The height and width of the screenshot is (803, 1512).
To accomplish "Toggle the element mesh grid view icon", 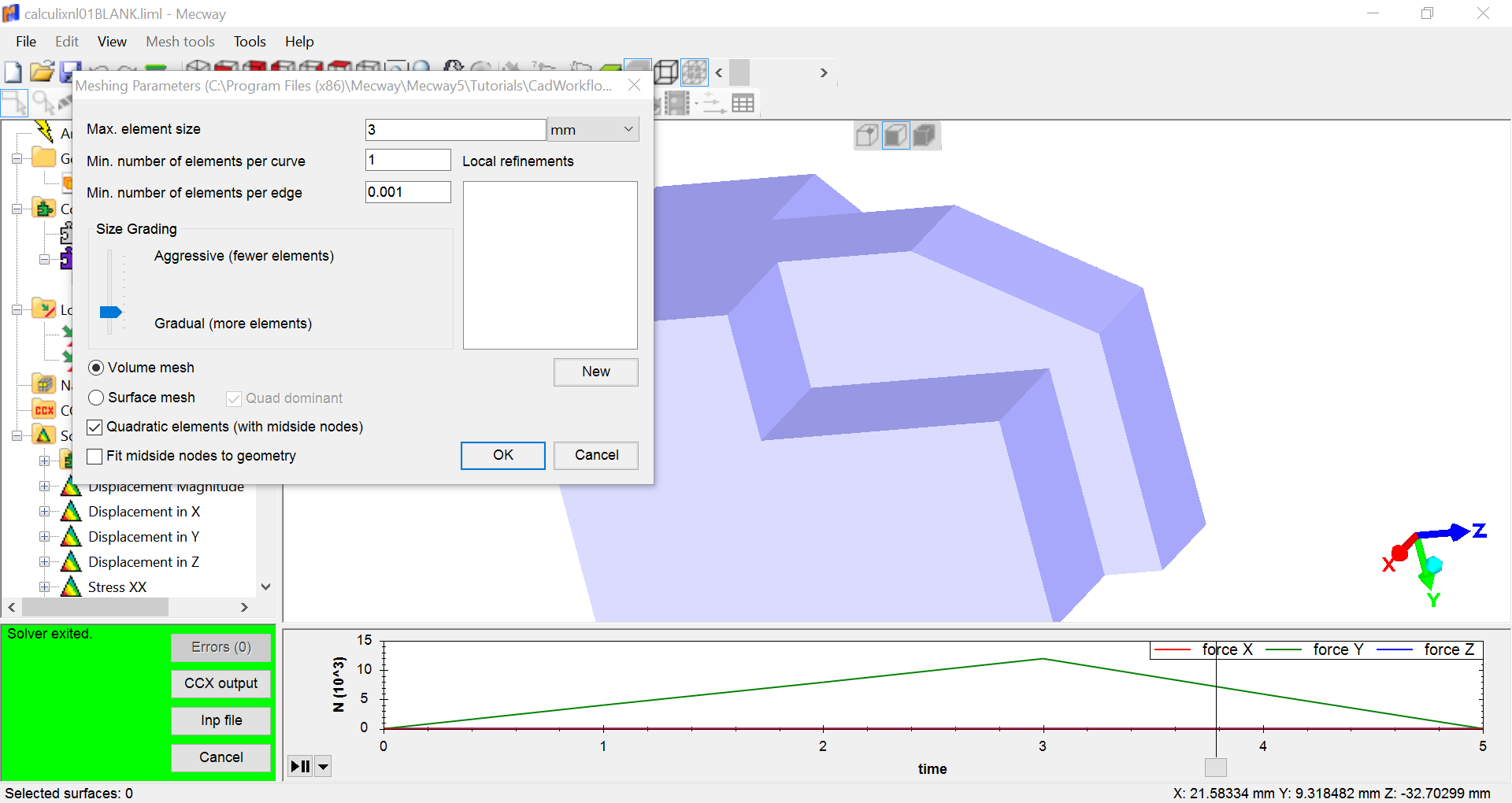I will click(695, 72).
